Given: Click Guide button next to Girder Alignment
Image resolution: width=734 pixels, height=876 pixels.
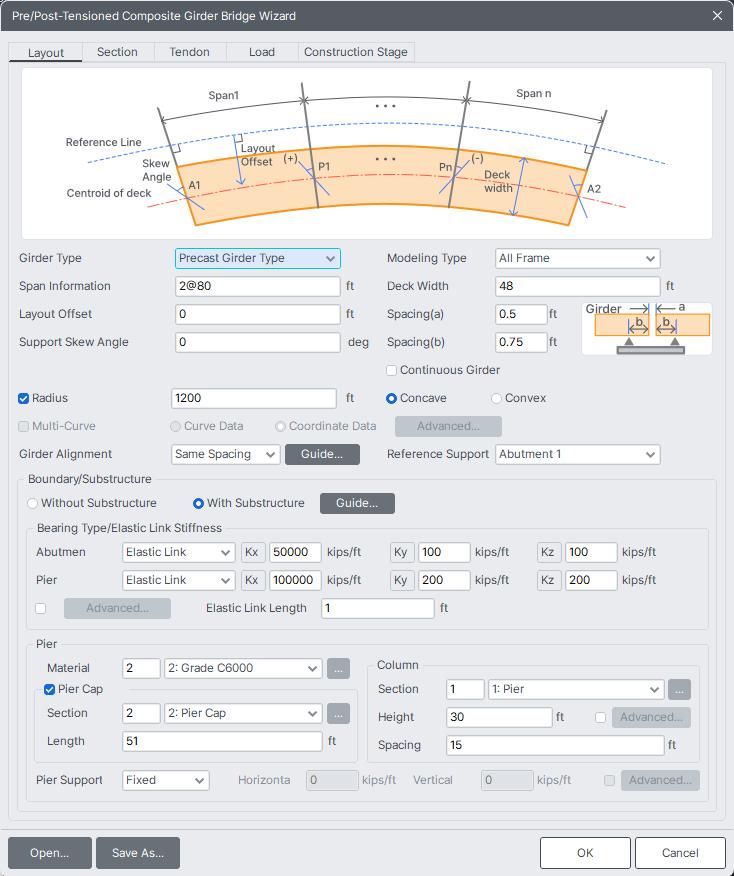Looking at the screenshot, I should (322, 454).
